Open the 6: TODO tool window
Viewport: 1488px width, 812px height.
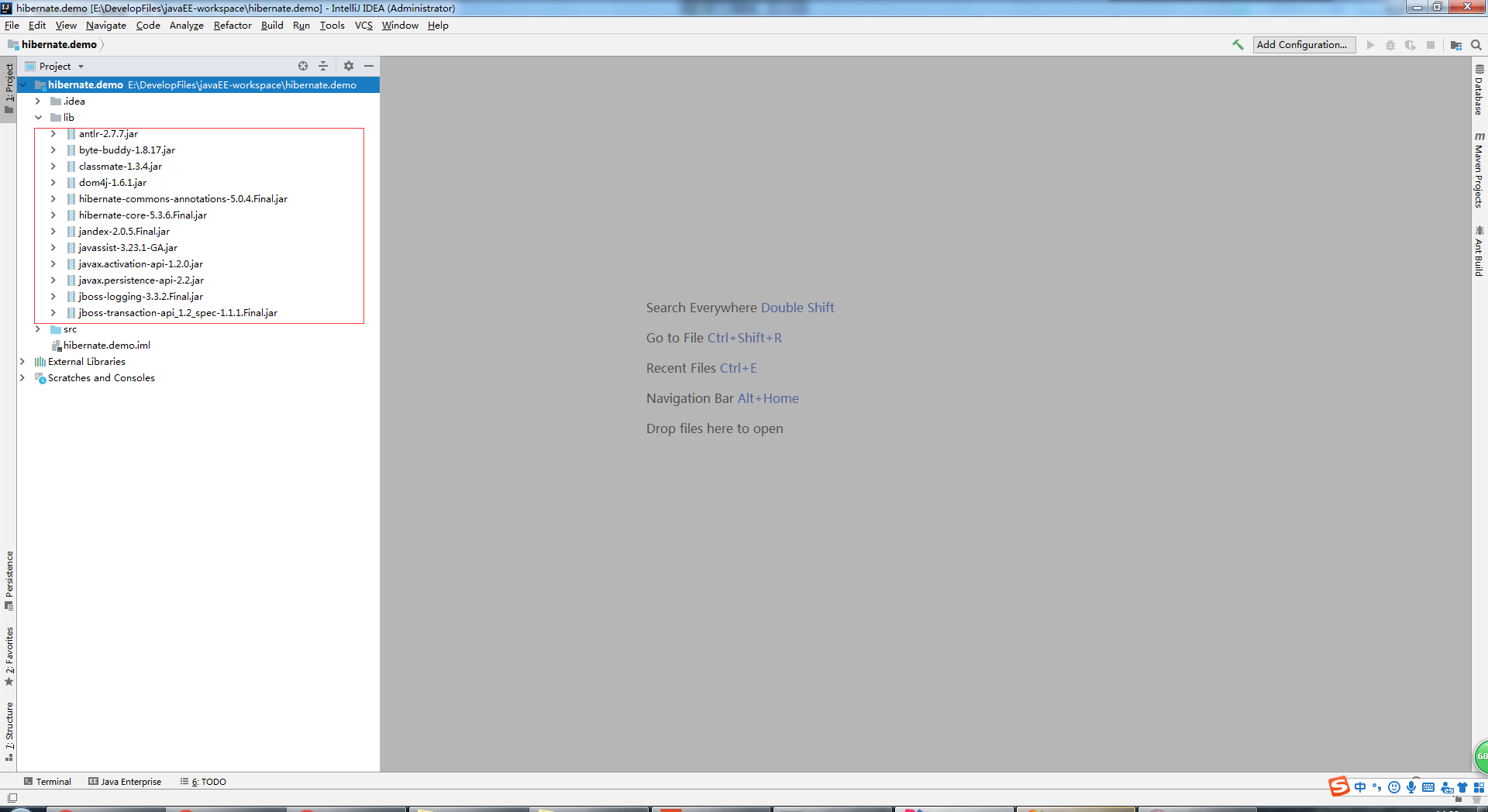[203, 782]
